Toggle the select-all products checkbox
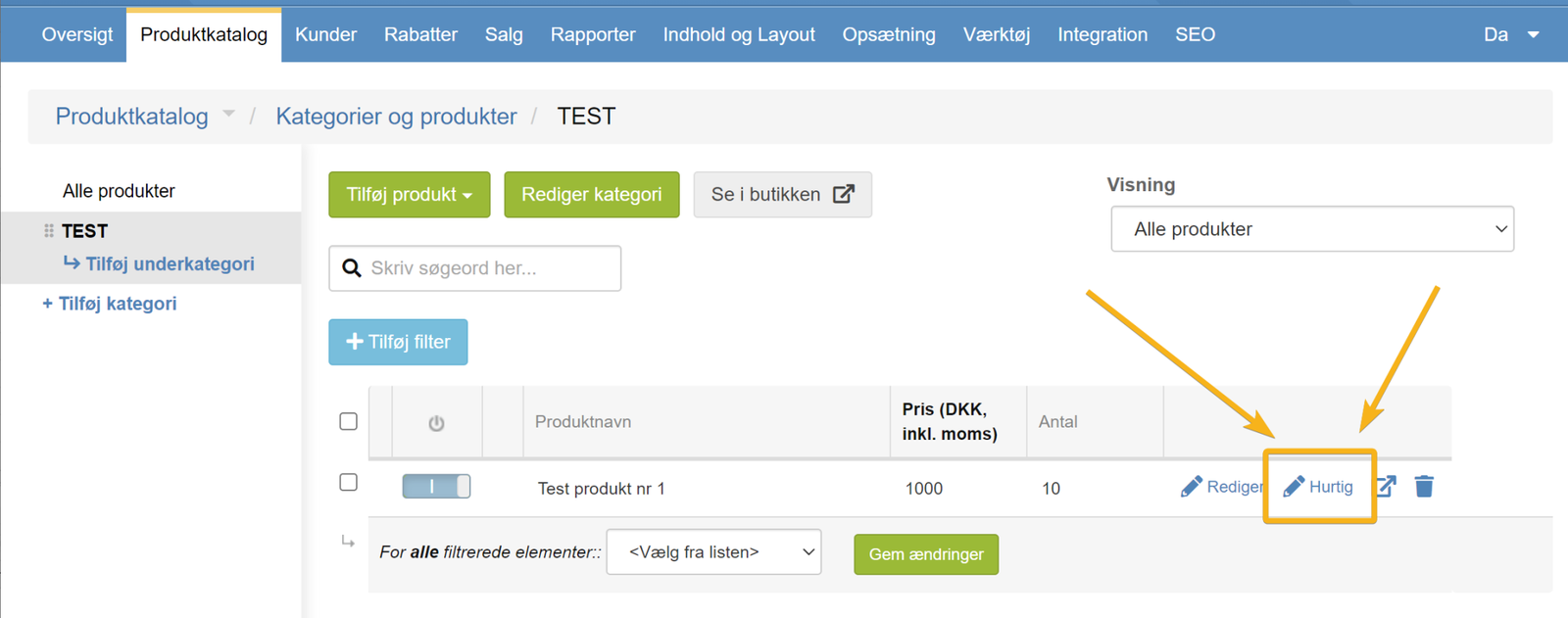 tap(348, 421)
